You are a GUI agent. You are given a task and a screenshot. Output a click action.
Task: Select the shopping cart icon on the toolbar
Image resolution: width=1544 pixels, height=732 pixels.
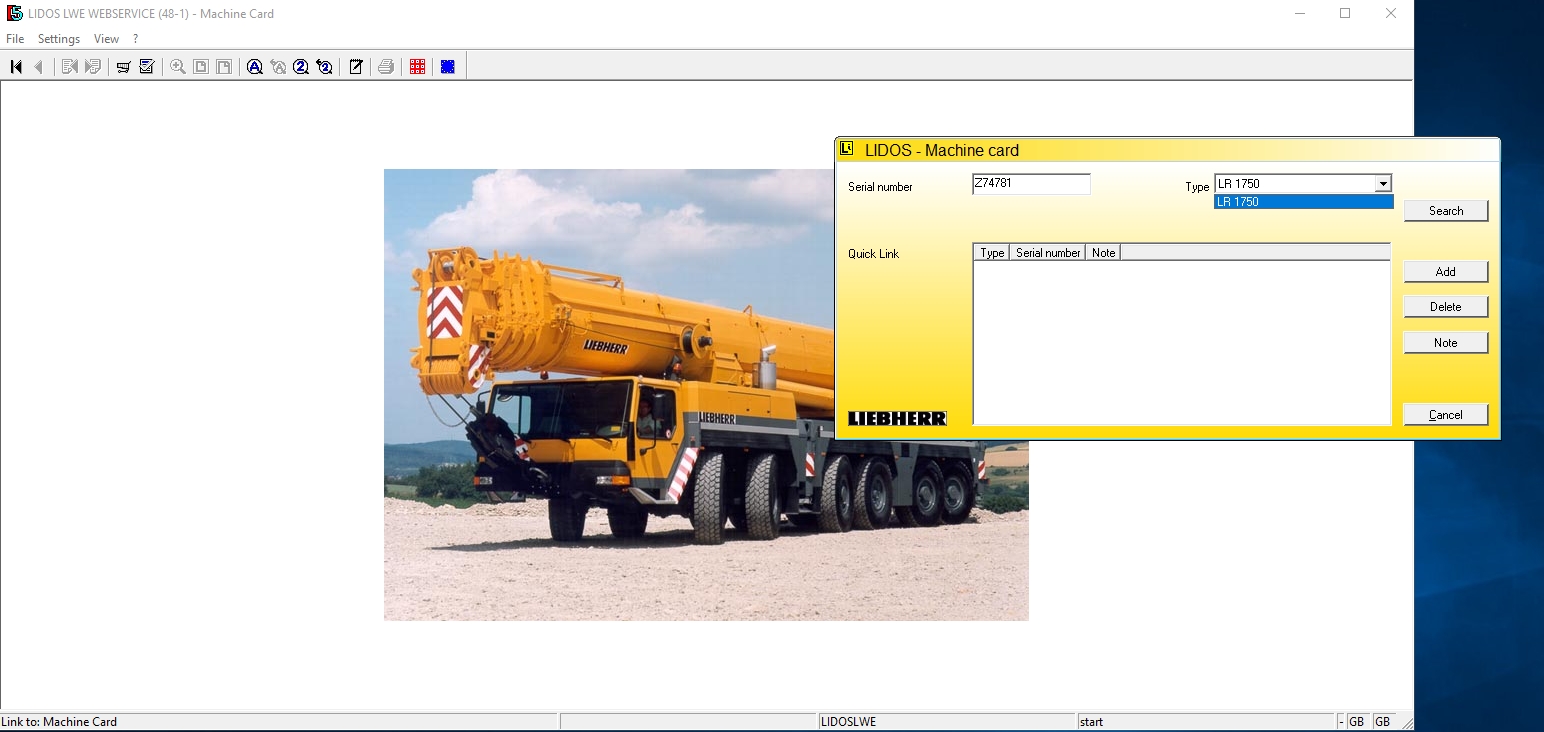click(x=122, y=66)
